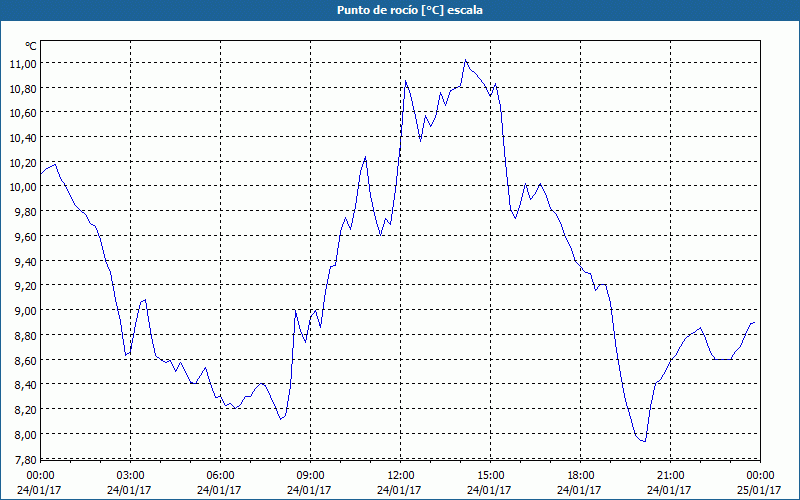Select the 21:00 time label

tap(670, 476)
